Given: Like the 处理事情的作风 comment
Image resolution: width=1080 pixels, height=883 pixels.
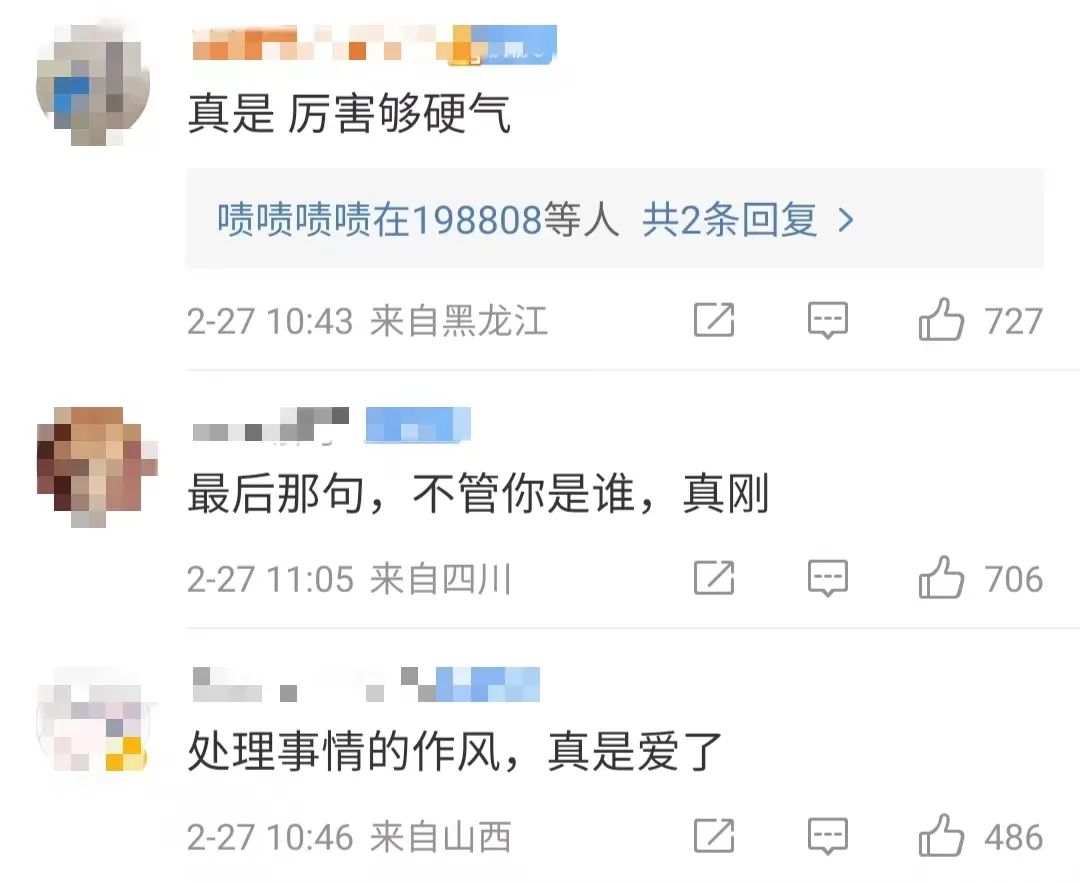Looking at the screenshot, I should tap(941, 835).
